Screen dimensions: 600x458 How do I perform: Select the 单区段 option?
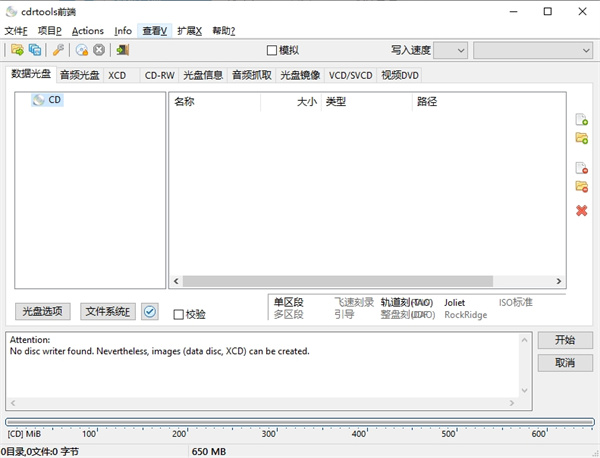pos(289,302)
